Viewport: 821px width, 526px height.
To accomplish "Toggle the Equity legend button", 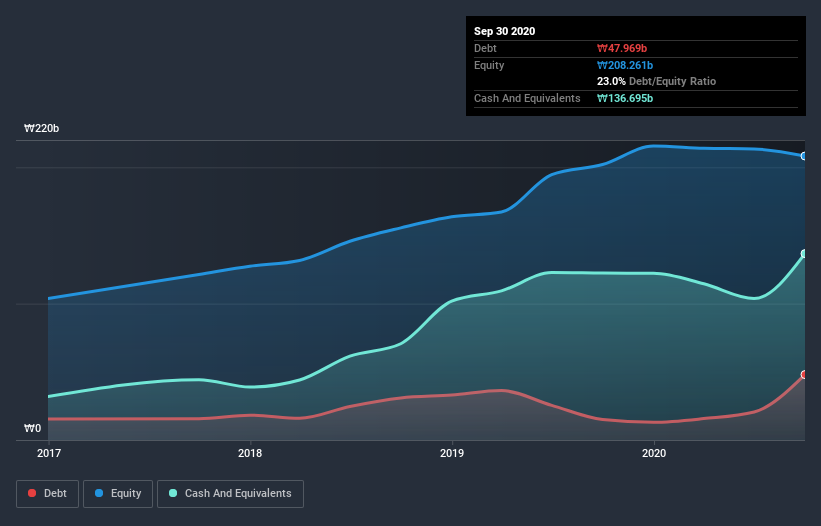I will pyautogui.click(x=118, y=494).
